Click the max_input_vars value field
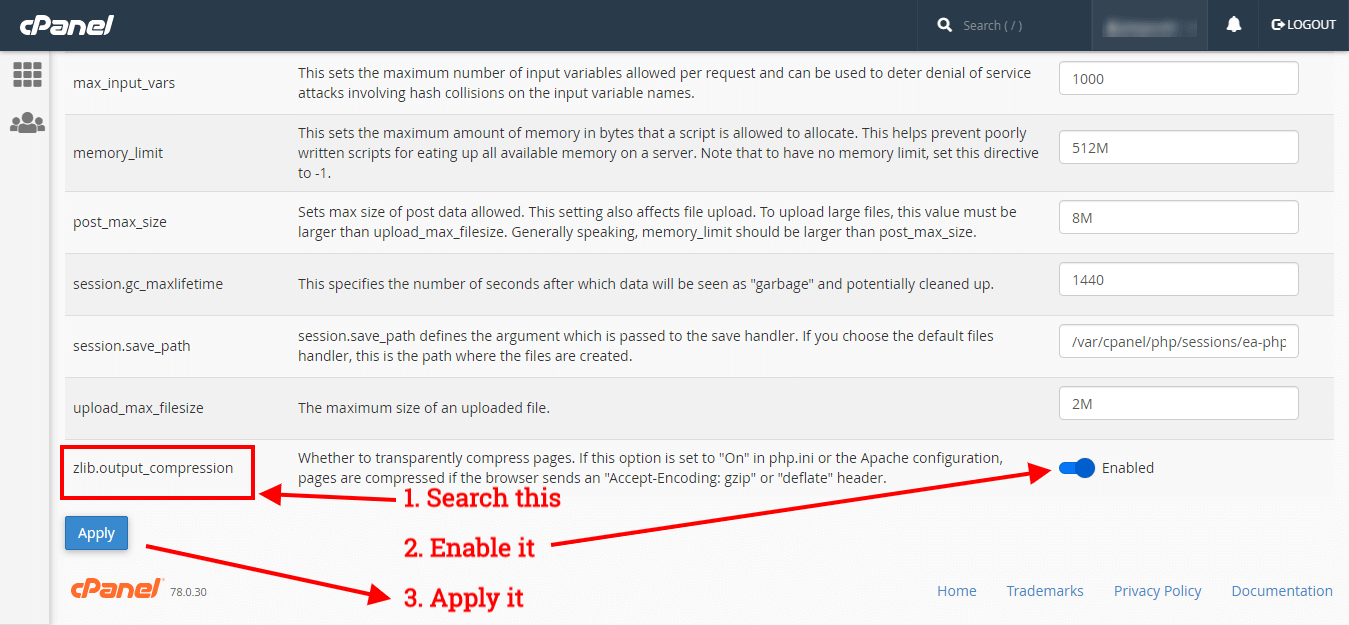The image size is (1349, 625). 1178,78
